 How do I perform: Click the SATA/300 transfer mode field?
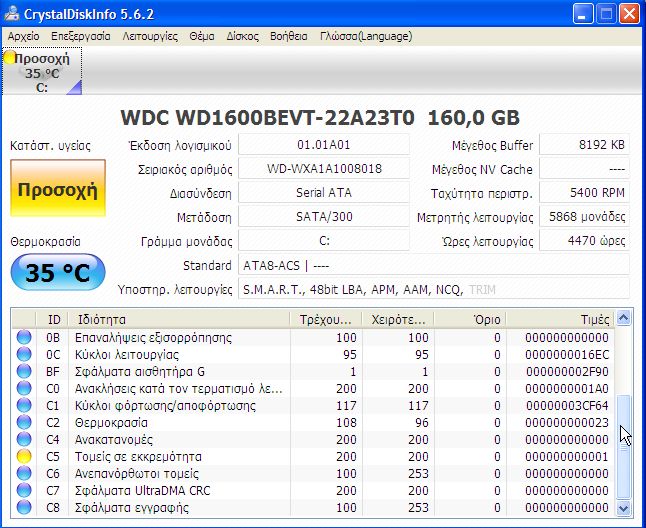click(x=324, y=217)
